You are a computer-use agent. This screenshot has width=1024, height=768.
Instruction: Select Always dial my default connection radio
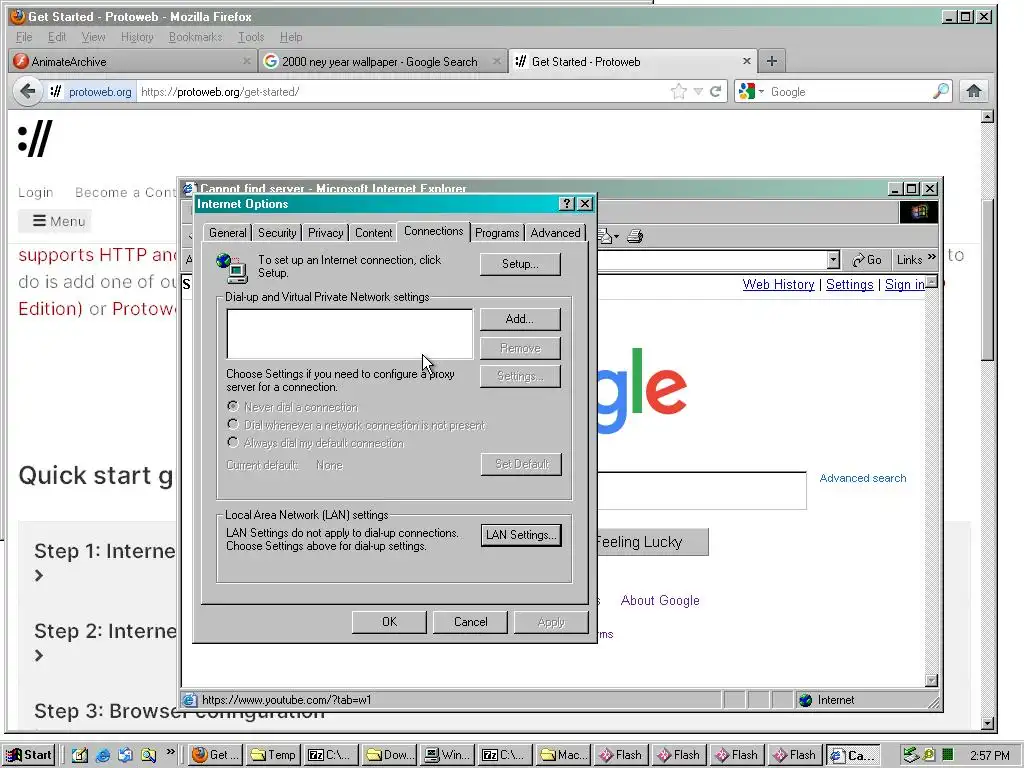[x=233, y=442]
